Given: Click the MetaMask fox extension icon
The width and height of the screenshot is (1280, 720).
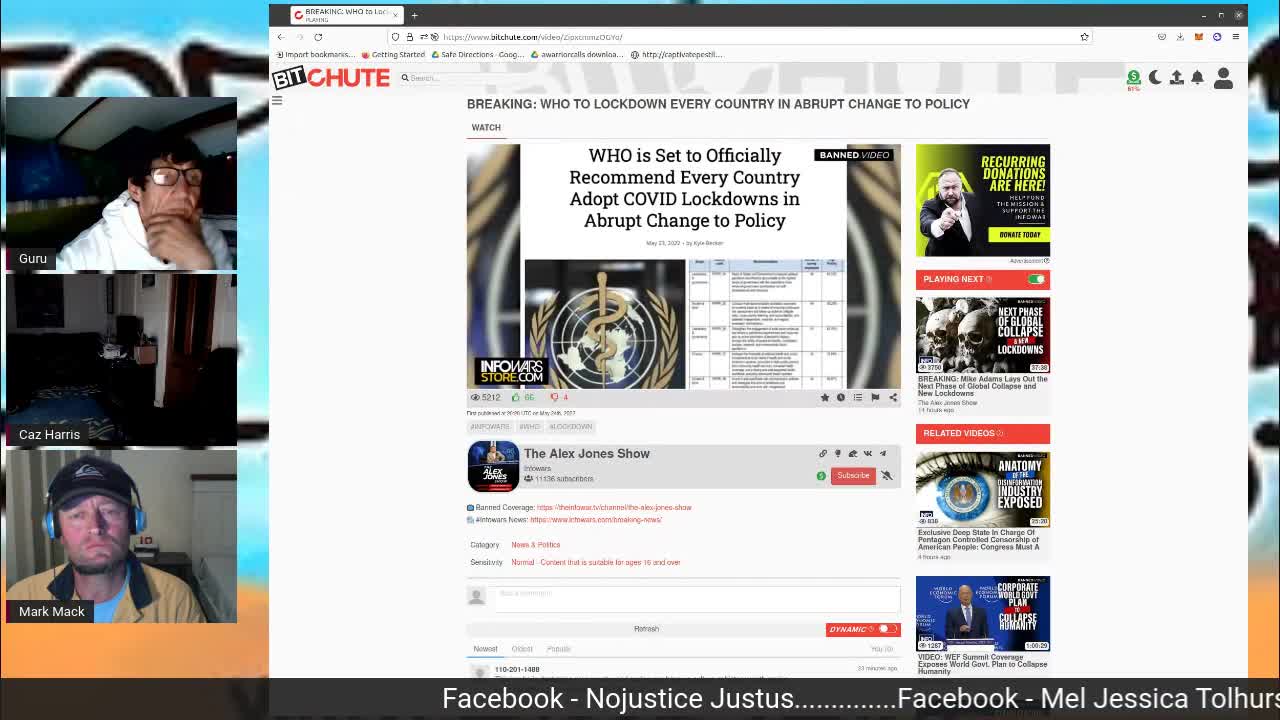Looking at the screenshot, I should click(x=1198, y=37).
